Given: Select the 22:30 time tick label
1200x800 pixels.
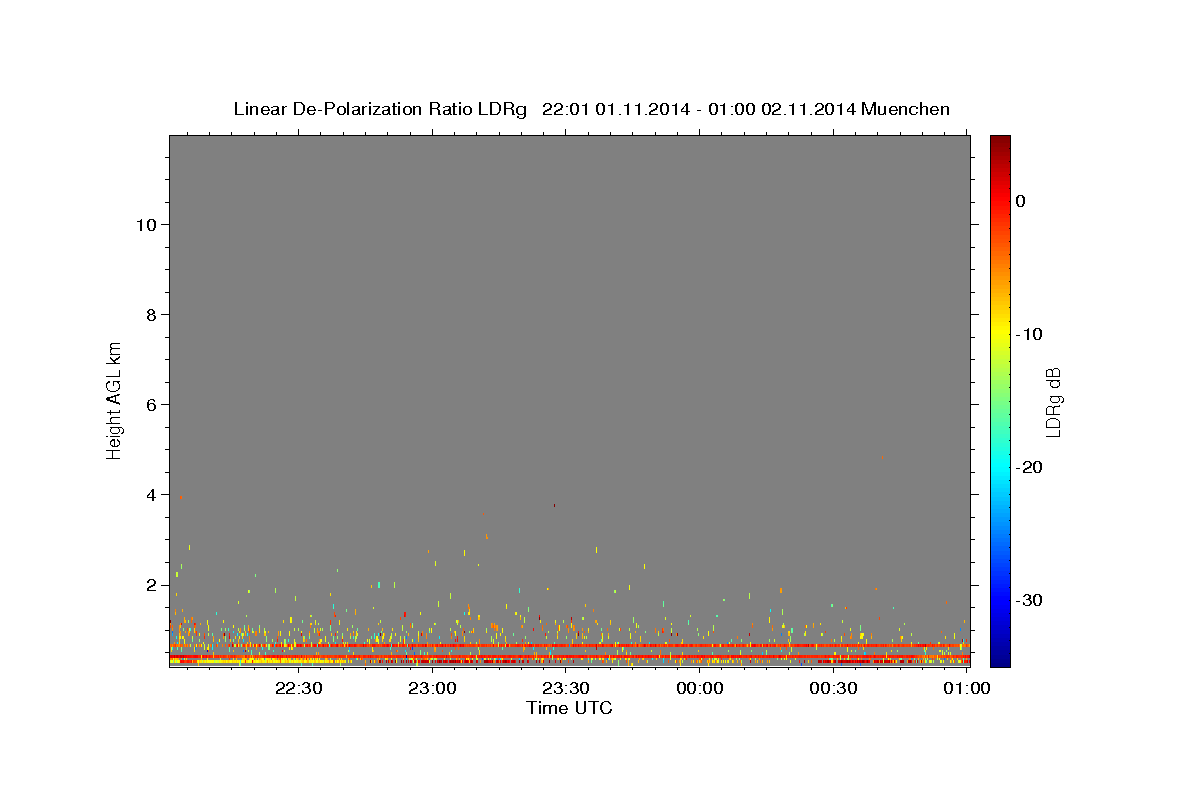Looking at the screenshot, I should pos(299,689).
